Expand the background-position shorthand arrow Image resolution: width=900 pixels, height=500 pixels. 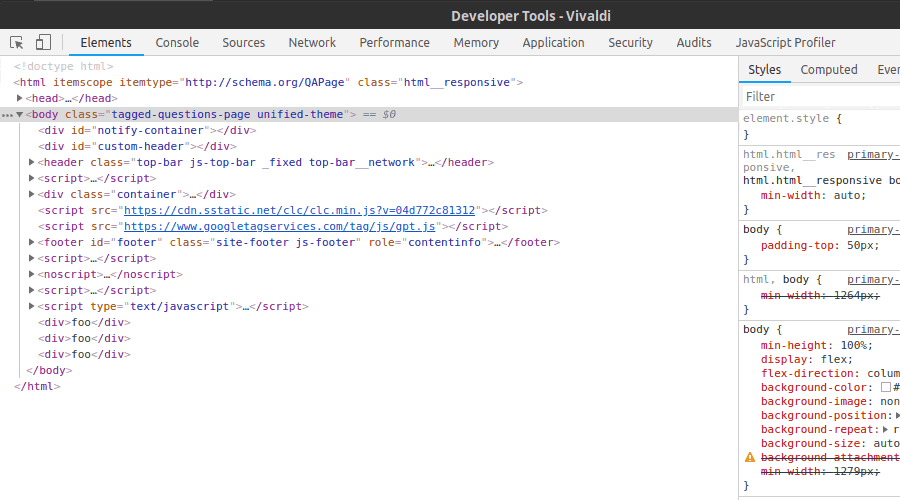coord(897,416)
